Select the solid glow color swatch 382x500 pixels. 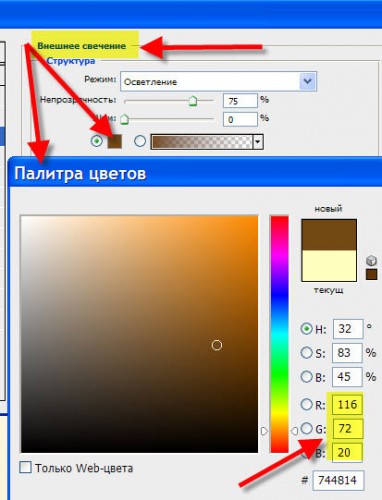[x=114, y=141]
